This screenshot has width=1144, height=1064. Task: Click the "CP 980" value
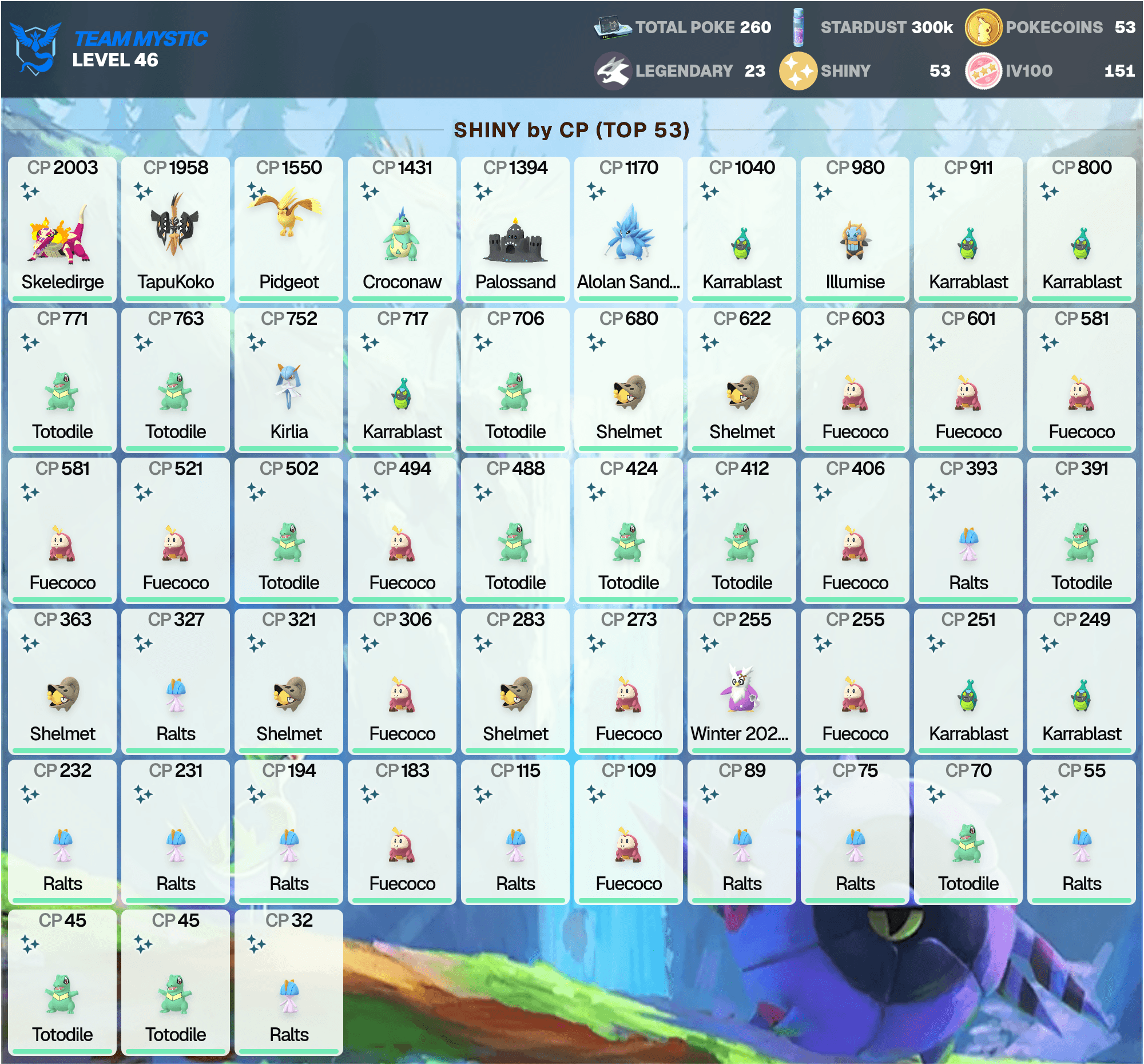point(855,168)
